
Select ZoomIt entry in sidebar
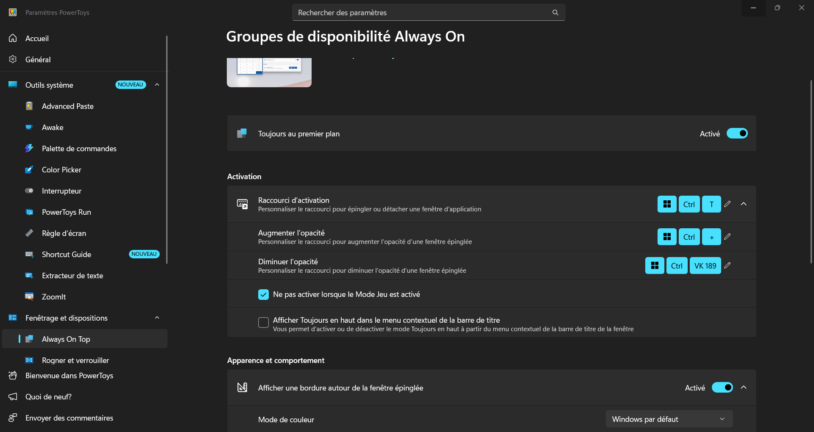[x=85, y=296]
